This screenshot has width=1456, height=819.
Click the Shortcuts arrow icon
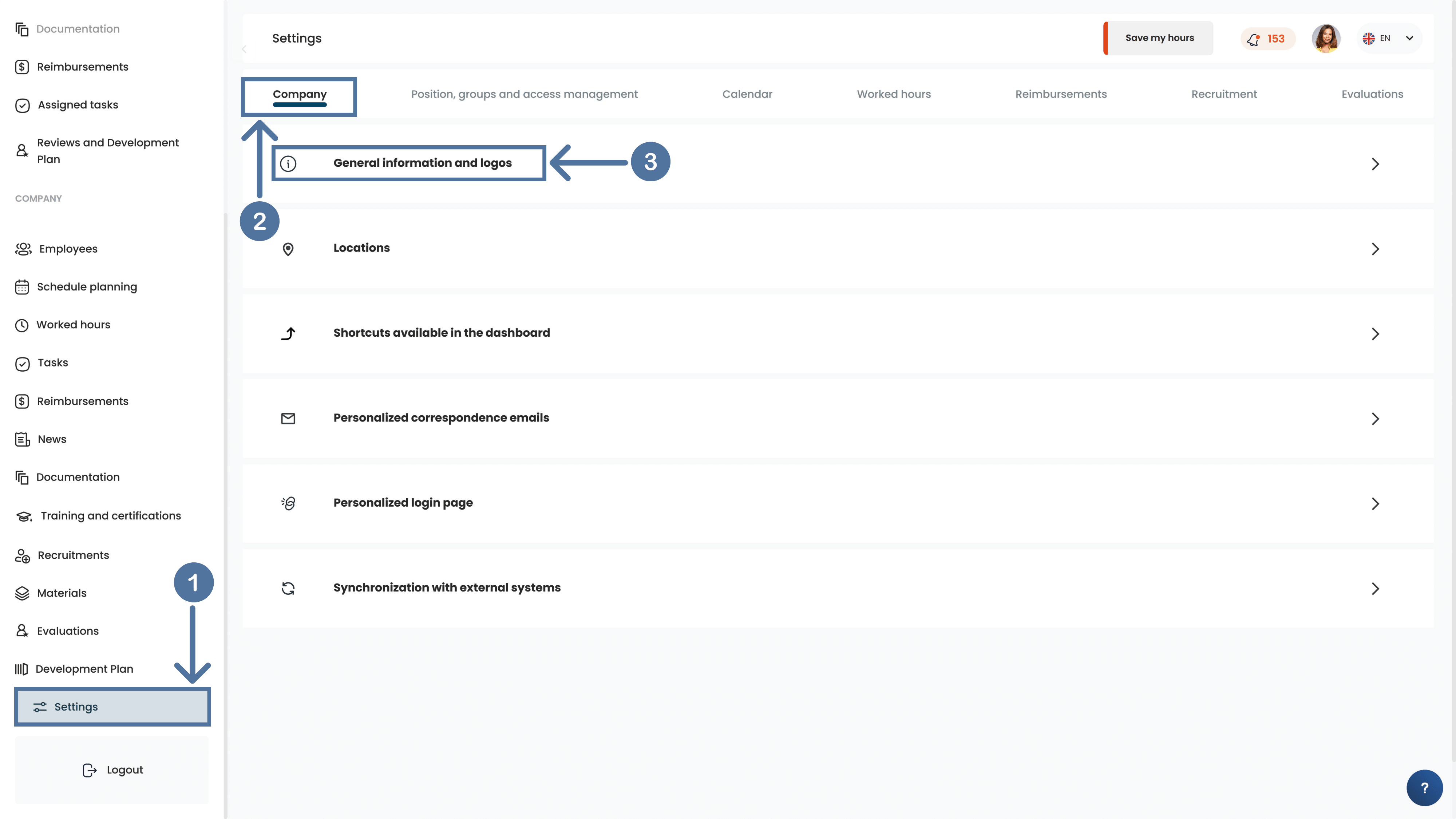click(288, 334)
